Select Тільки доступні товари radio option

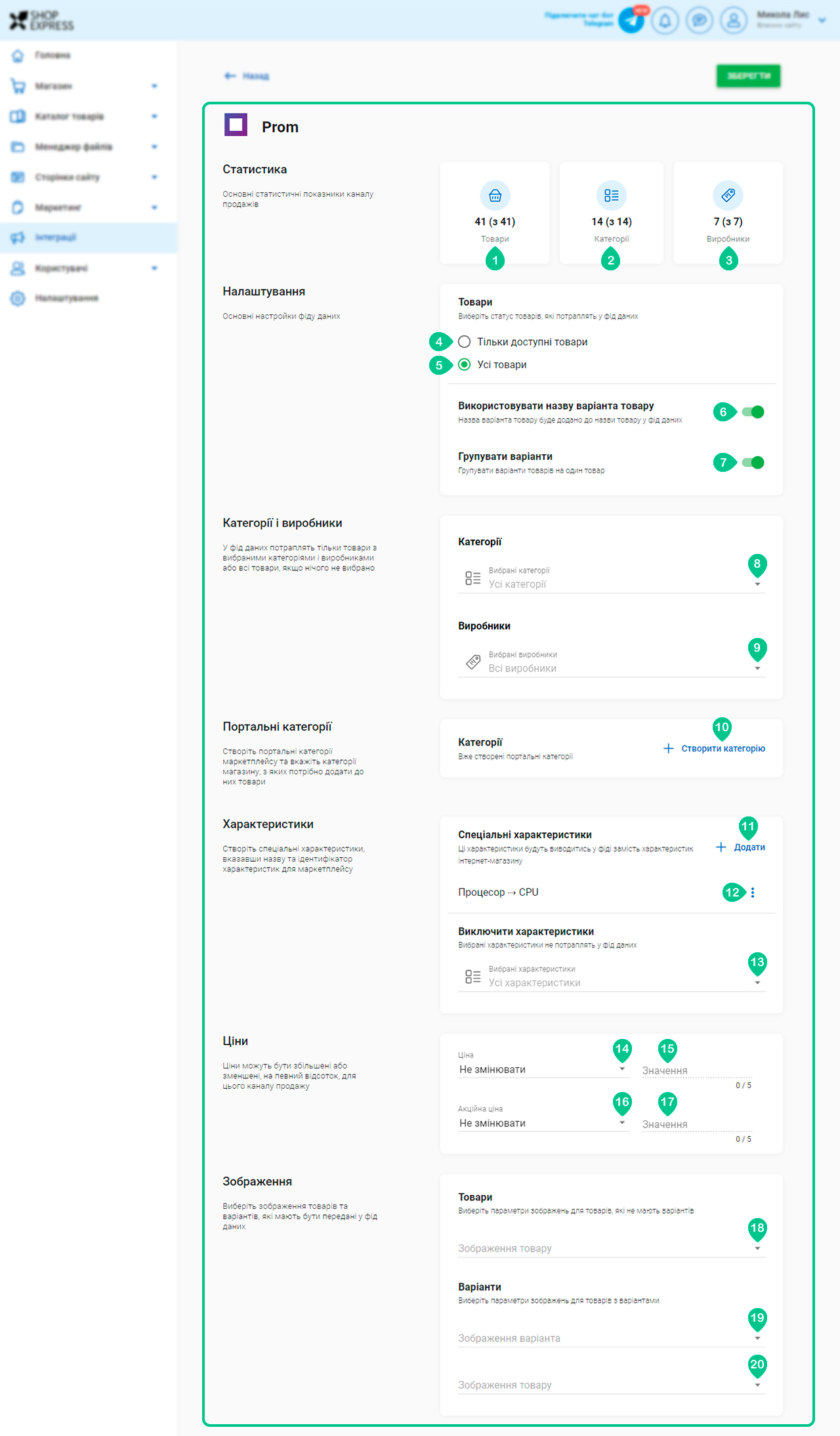[x=465, y=342]
